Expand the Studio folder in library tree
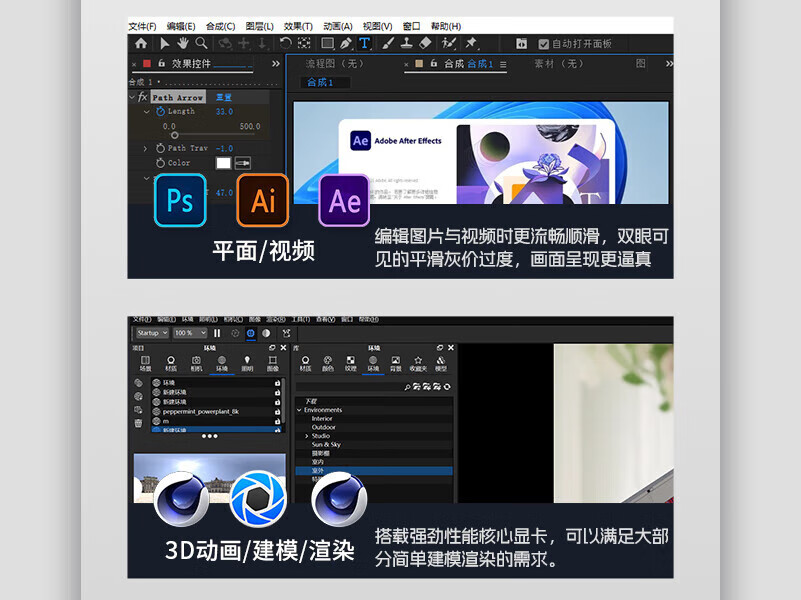 307,436
